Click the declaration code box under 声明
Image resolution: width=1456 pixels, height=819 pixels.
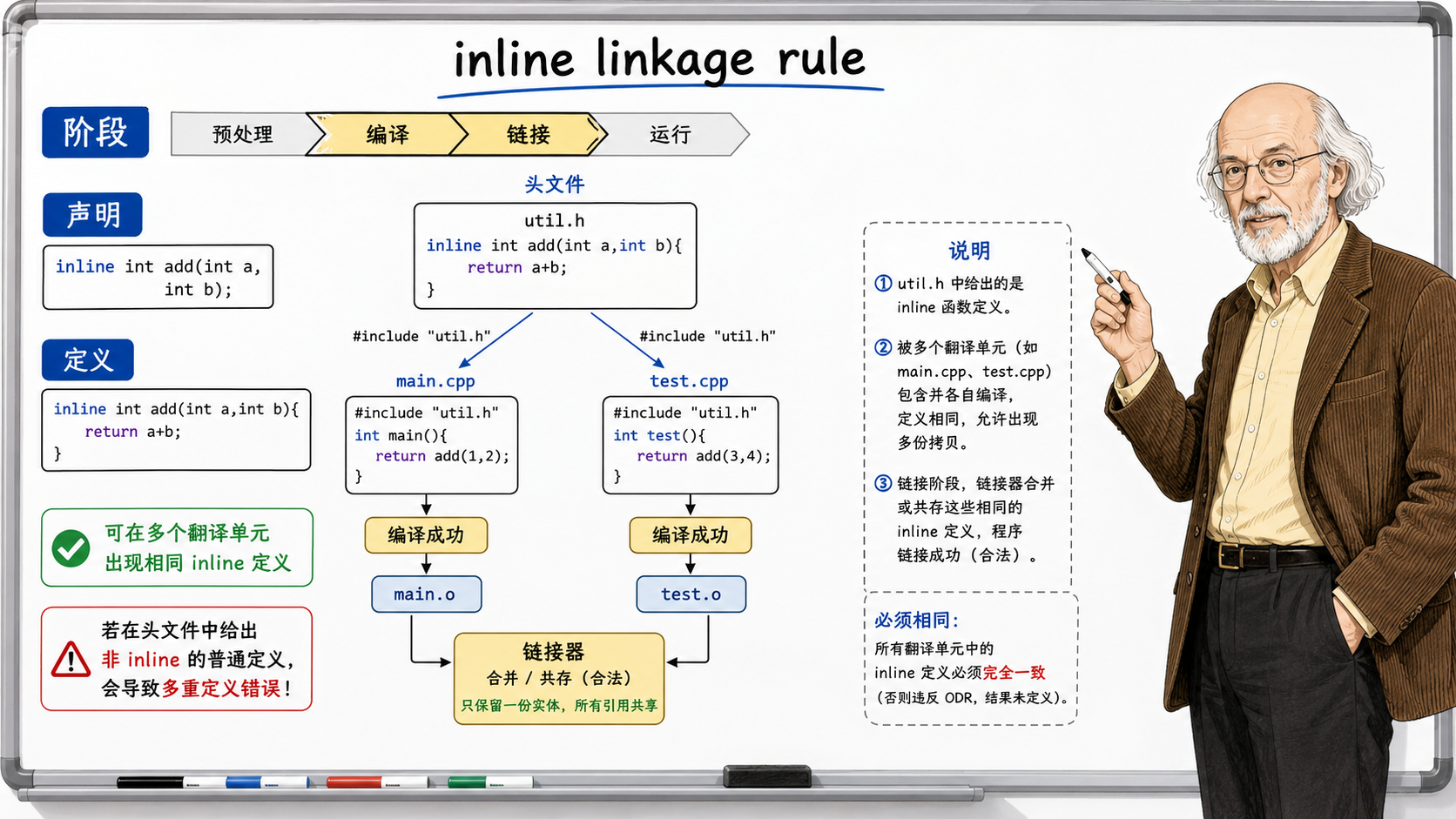click(x=158, y=277)
